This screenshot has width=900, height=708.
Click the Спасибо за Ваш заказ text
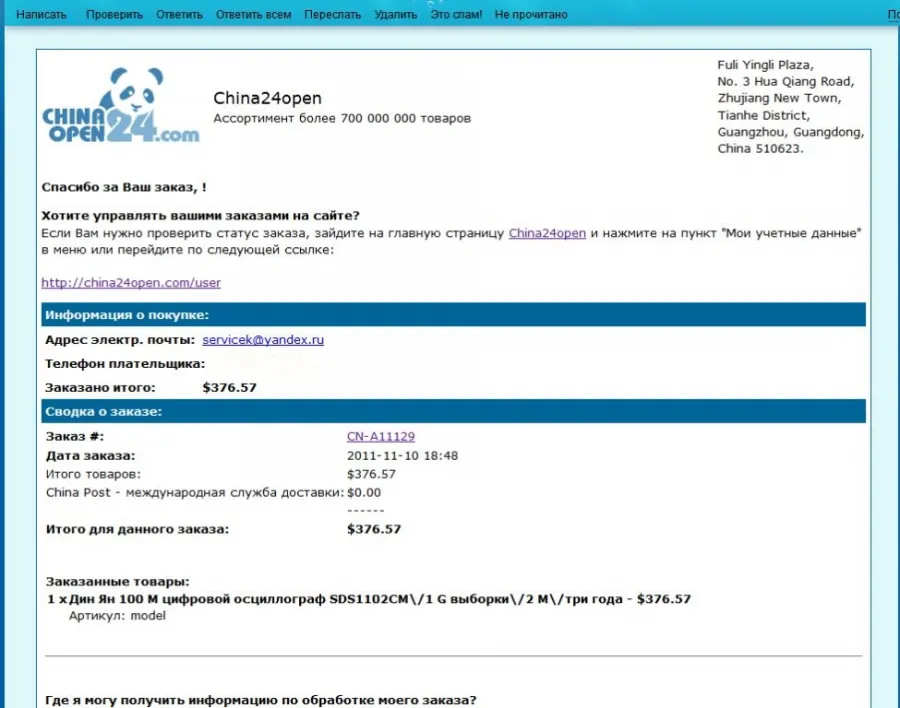click(x=124, y=187)
